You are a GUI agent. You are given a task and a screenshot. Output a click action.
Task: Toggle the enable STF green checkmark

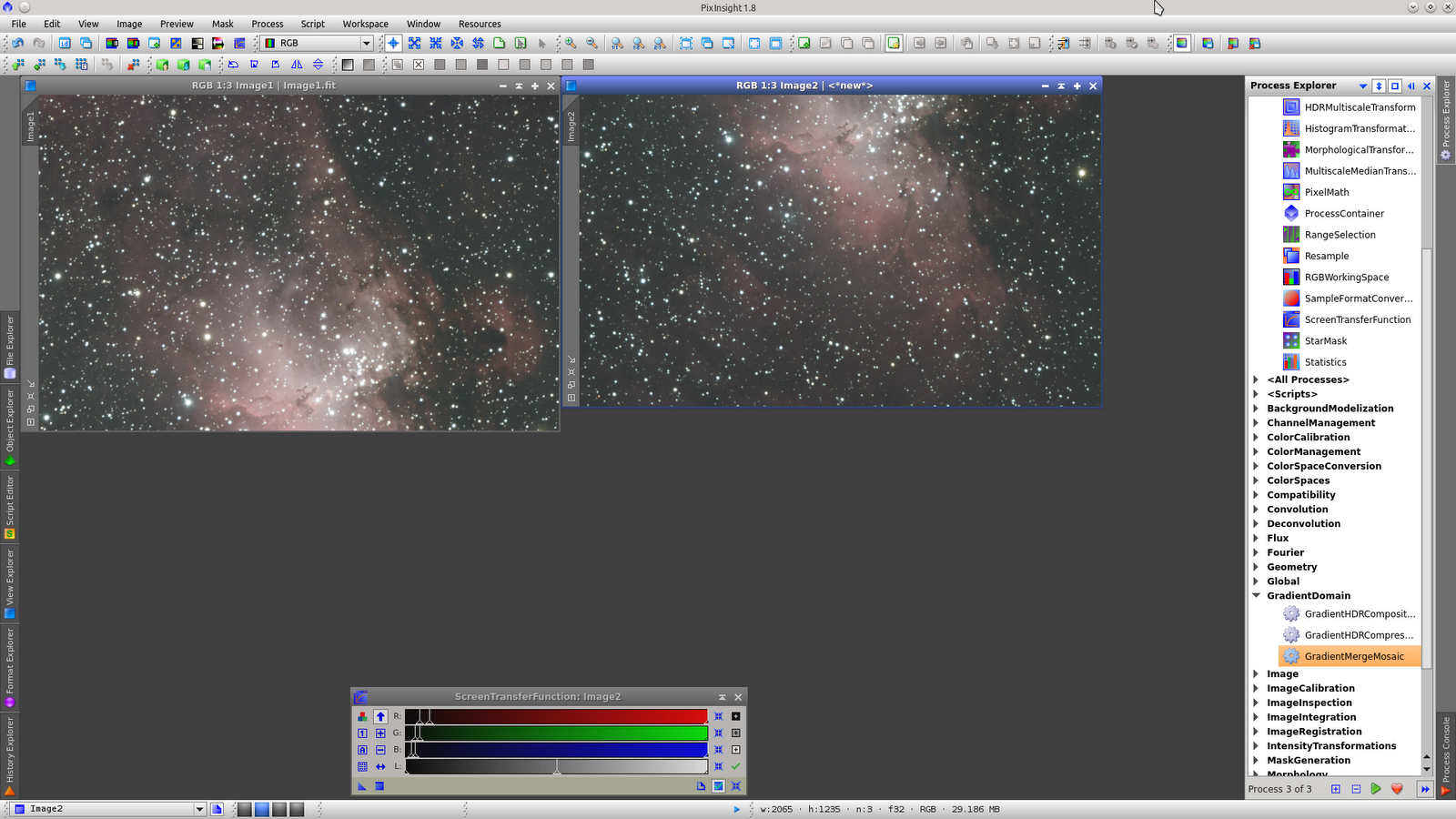[736, 766]
